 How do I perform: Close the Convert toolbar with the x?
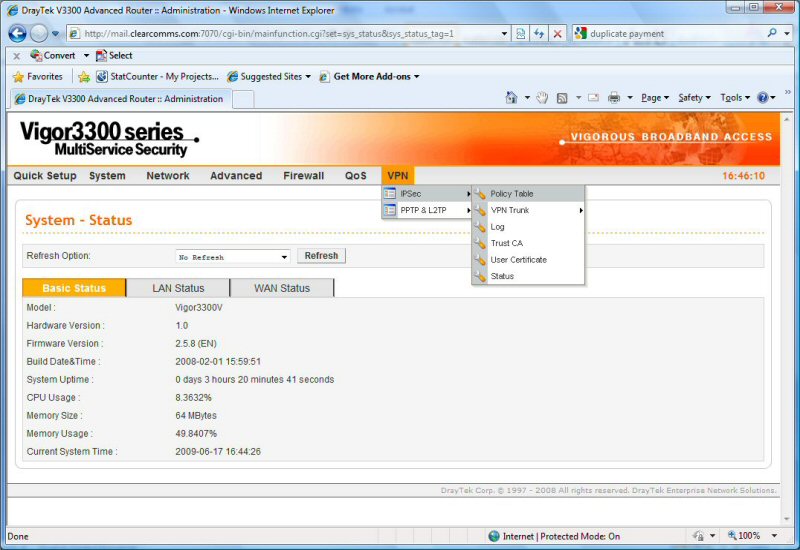(17, 56)
